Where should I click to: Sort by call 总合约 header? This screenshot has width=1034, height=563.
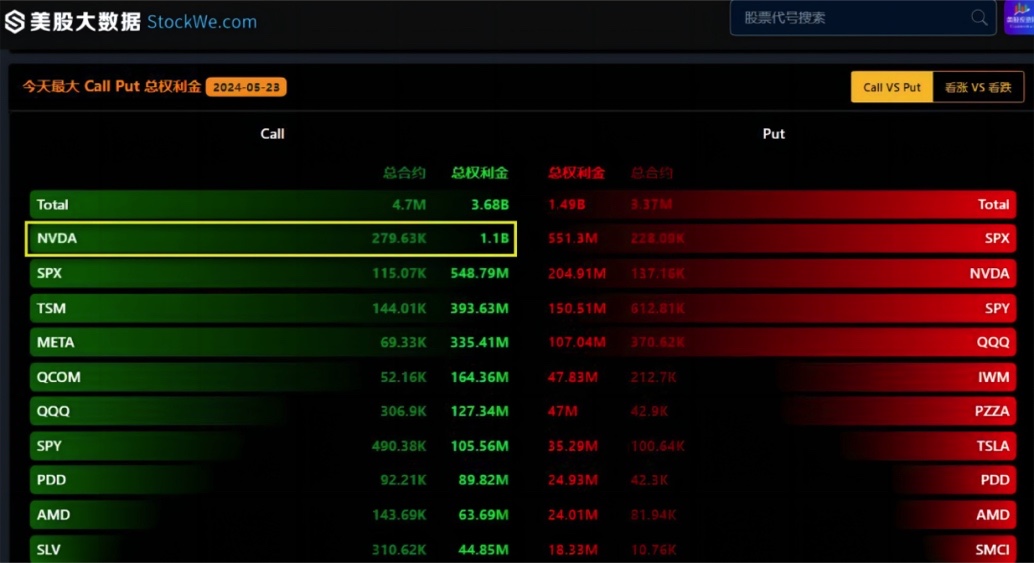coord(404,173)
